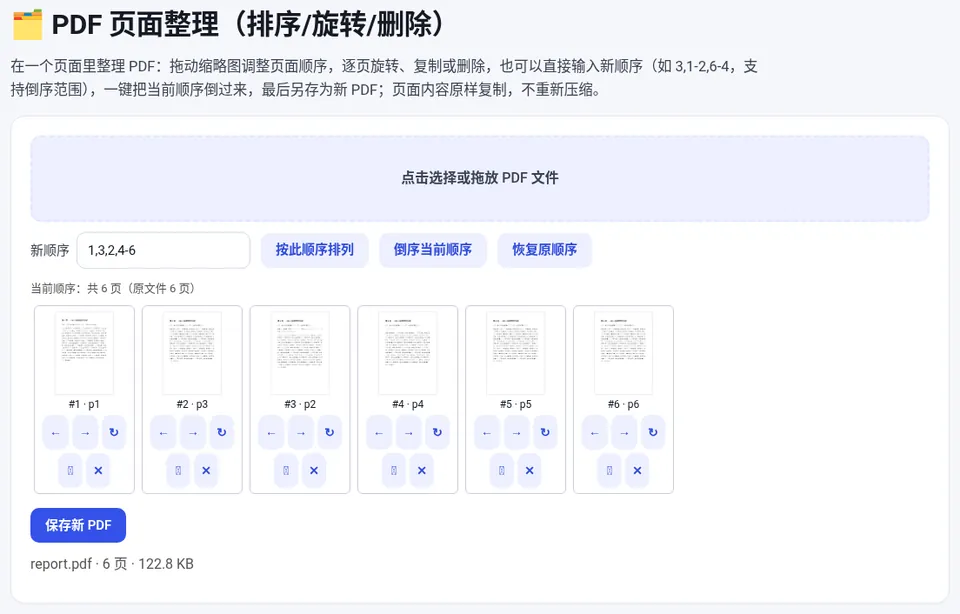Viewport: 960px width, 614px height.
Task: Delete page #5 · p5
Action: (529, 471)
